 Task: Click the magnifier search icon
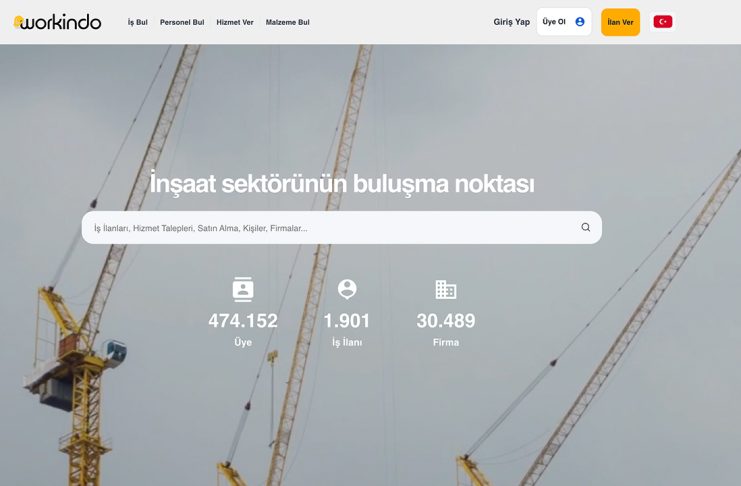[x=586, y=227]
